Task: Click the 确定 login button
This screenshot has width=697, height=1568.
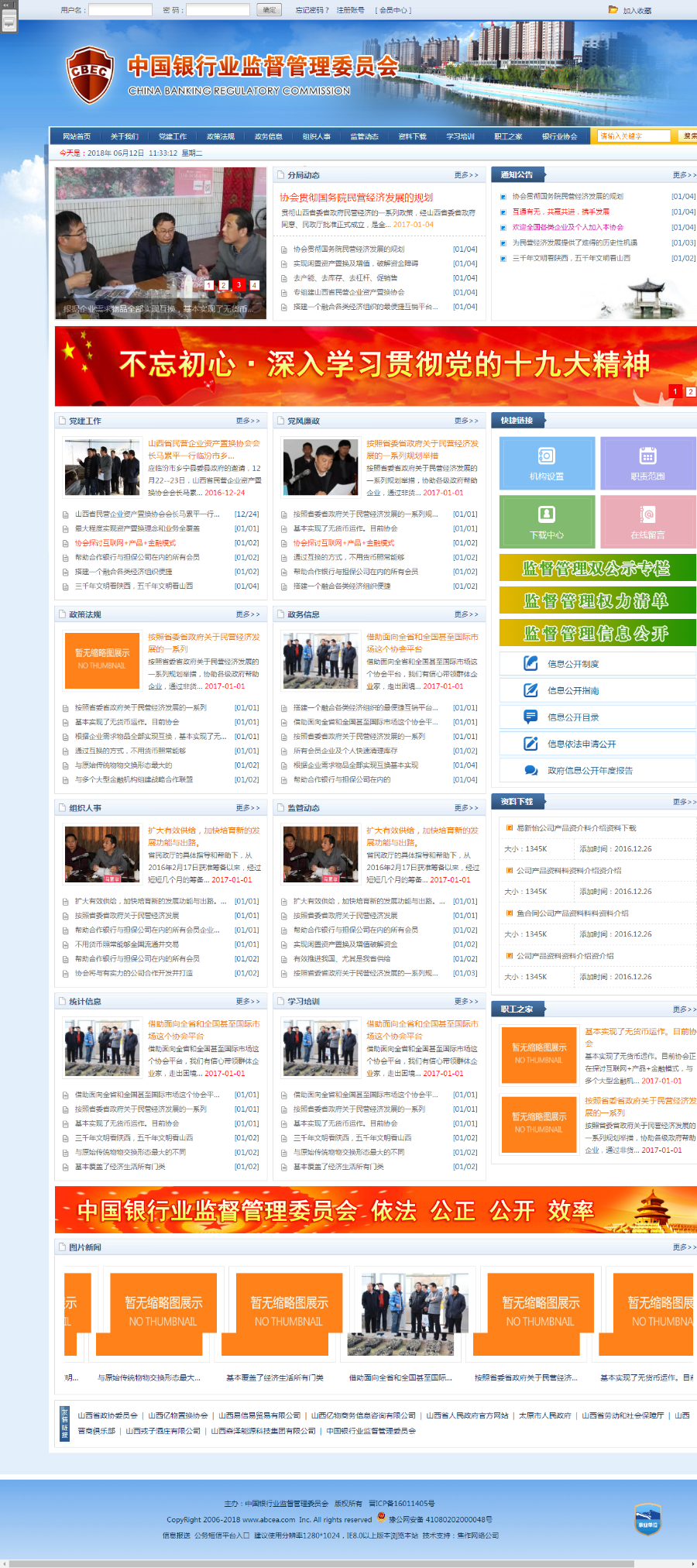Action: click(270, 10)
